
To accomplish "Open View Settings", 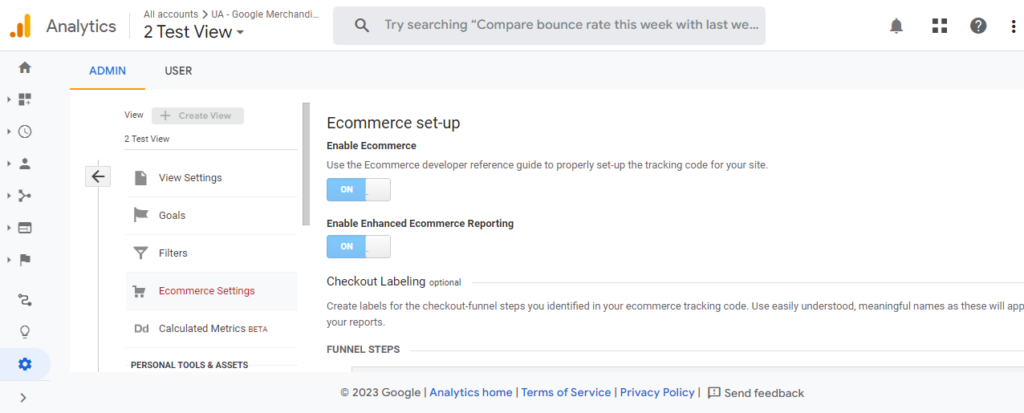I will coord(212,178).
